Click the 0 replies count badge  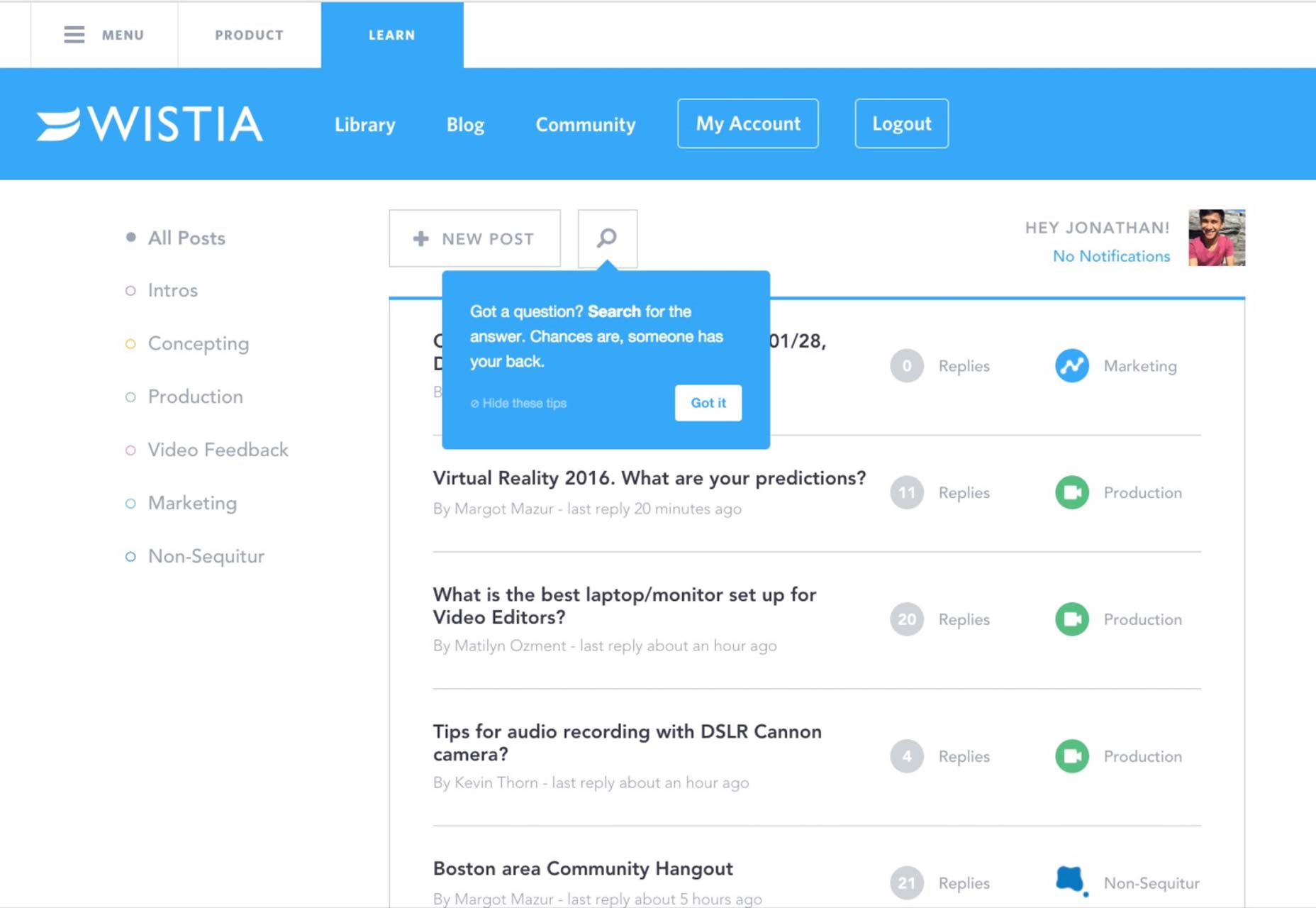907,366
